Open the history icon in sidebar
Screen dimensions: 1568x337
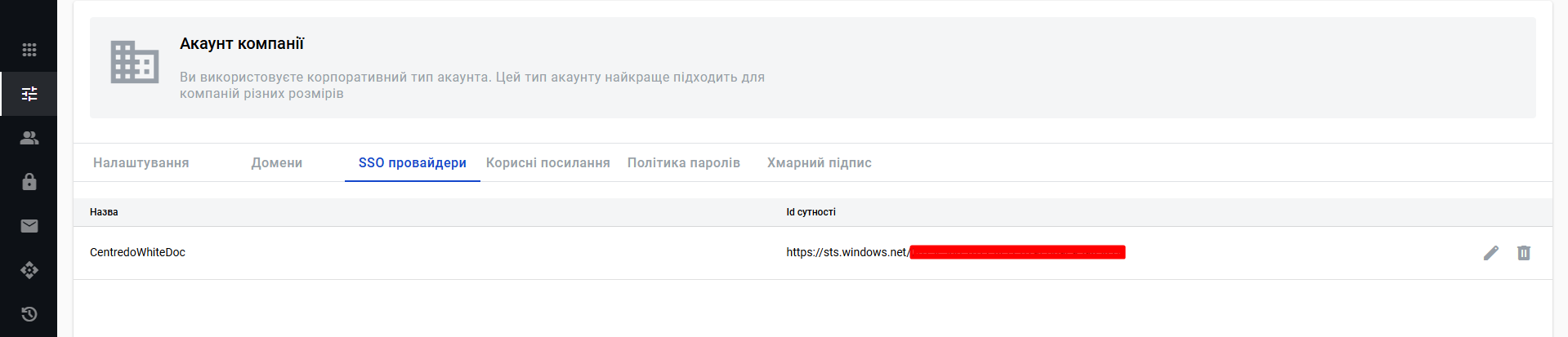click(29, 314)
